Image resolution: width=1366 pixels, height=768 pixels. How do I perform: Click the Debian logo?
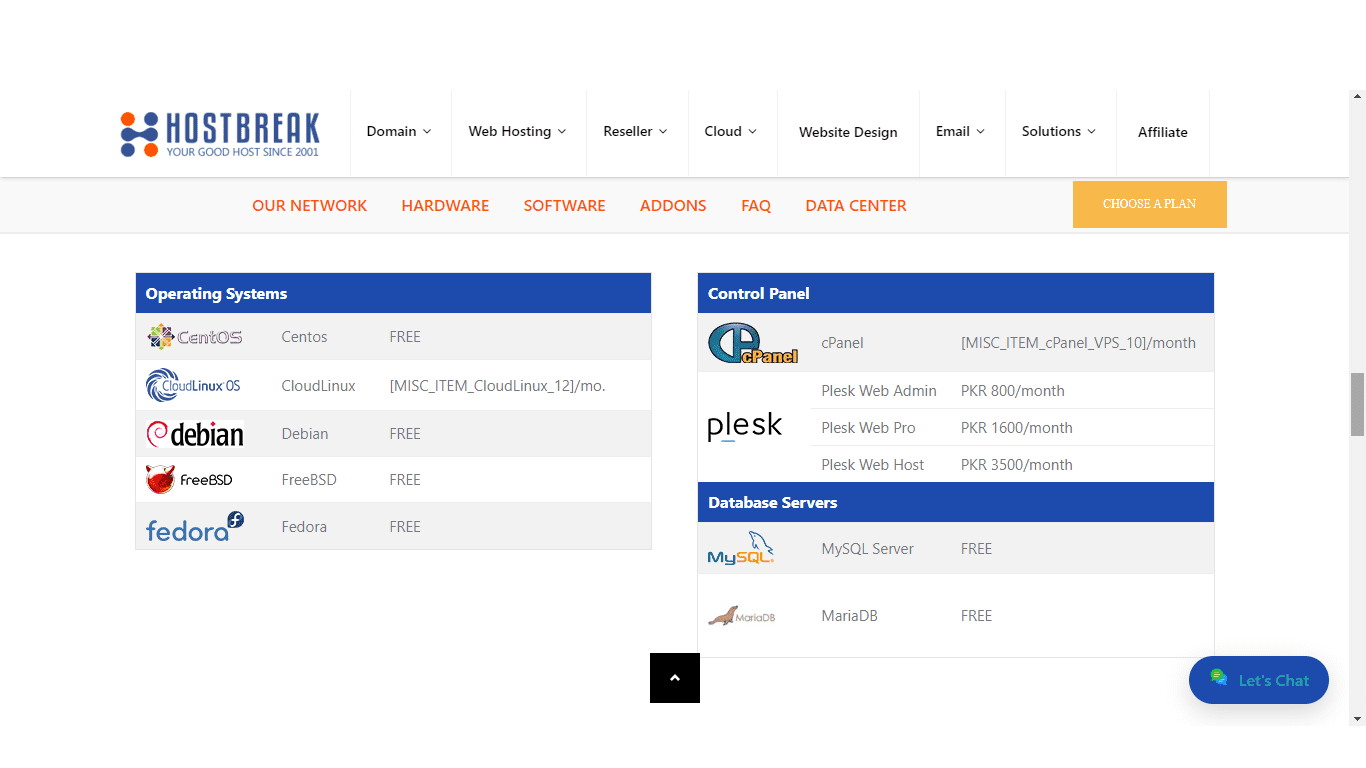195,434
